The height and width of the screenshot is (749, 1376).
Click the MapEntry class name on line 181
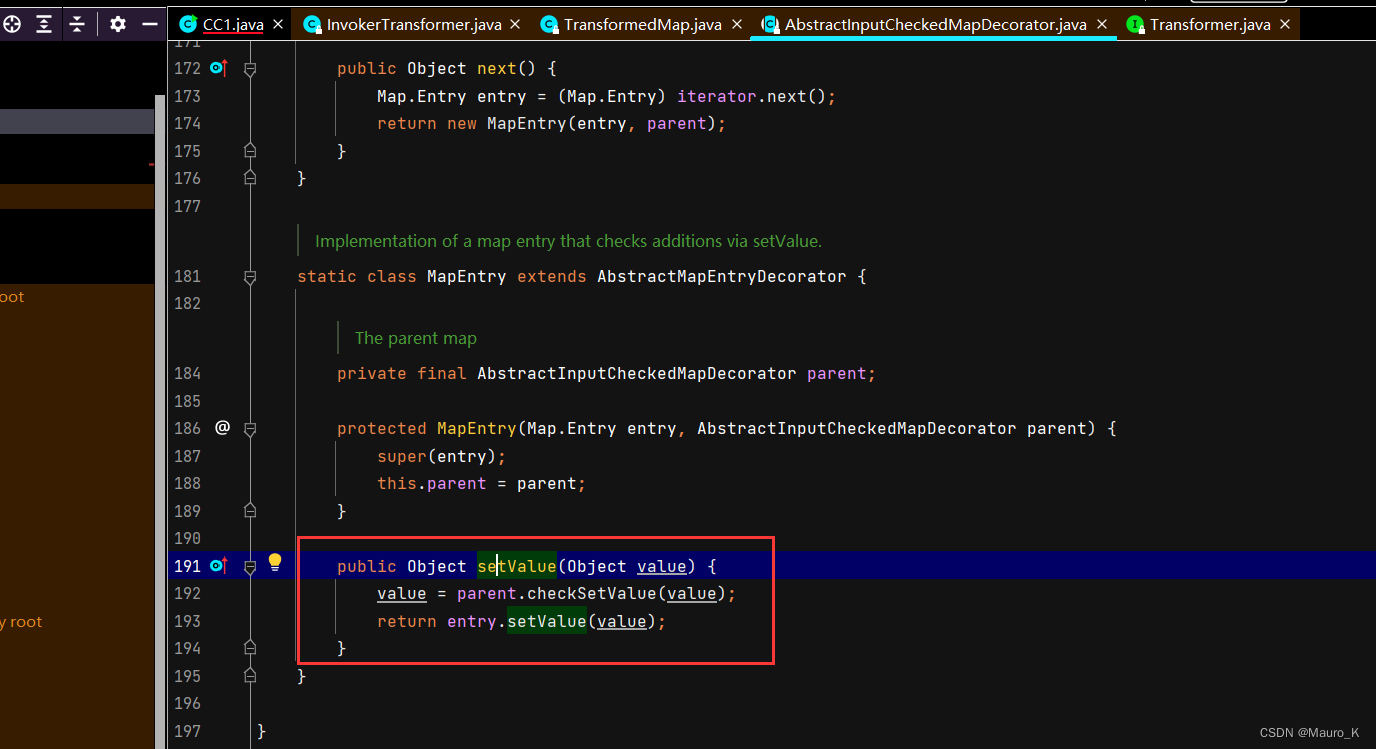click(466, 276)
